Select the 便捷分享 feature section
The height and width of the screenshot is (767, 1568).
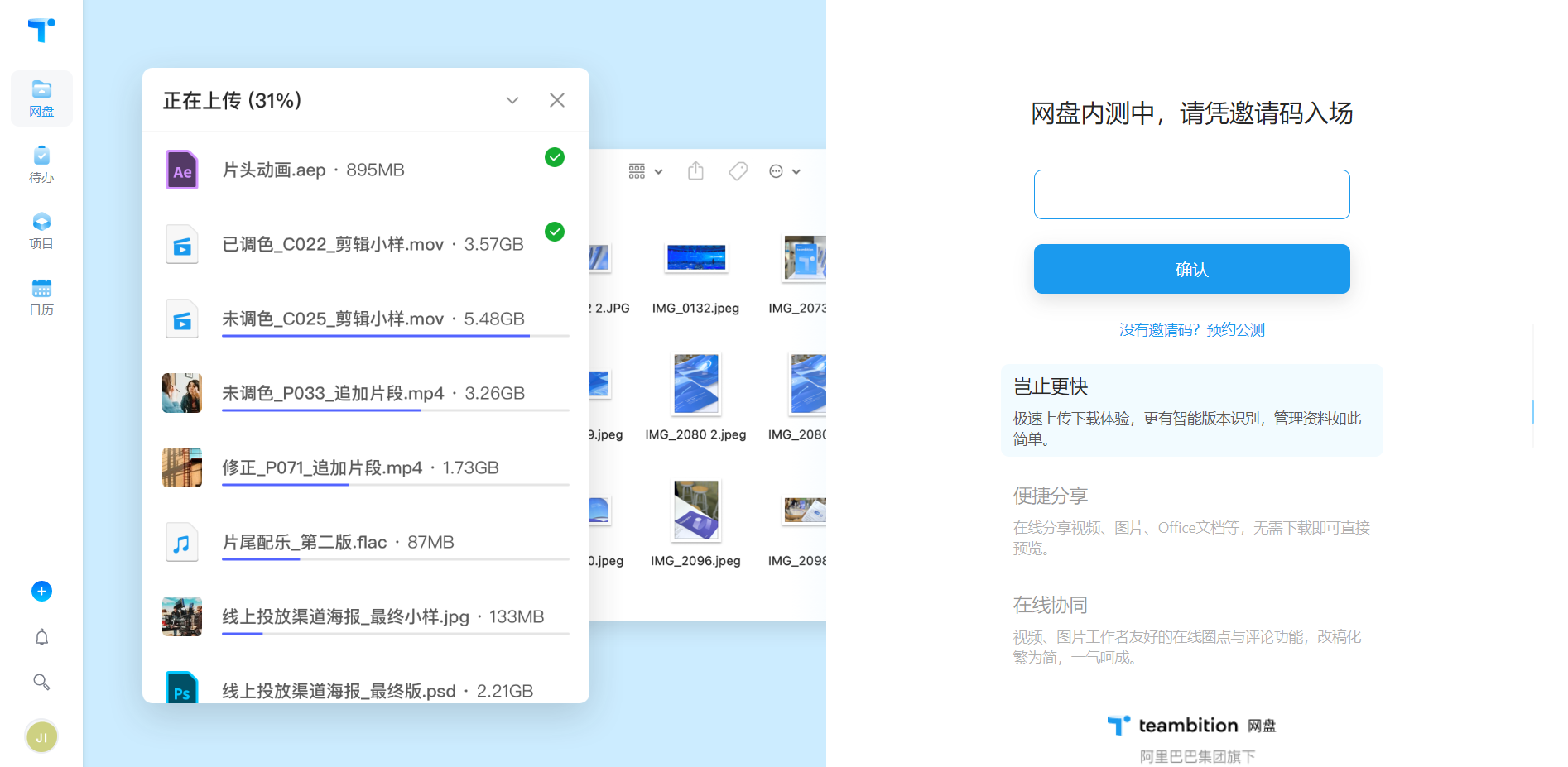pos(1192,520)
